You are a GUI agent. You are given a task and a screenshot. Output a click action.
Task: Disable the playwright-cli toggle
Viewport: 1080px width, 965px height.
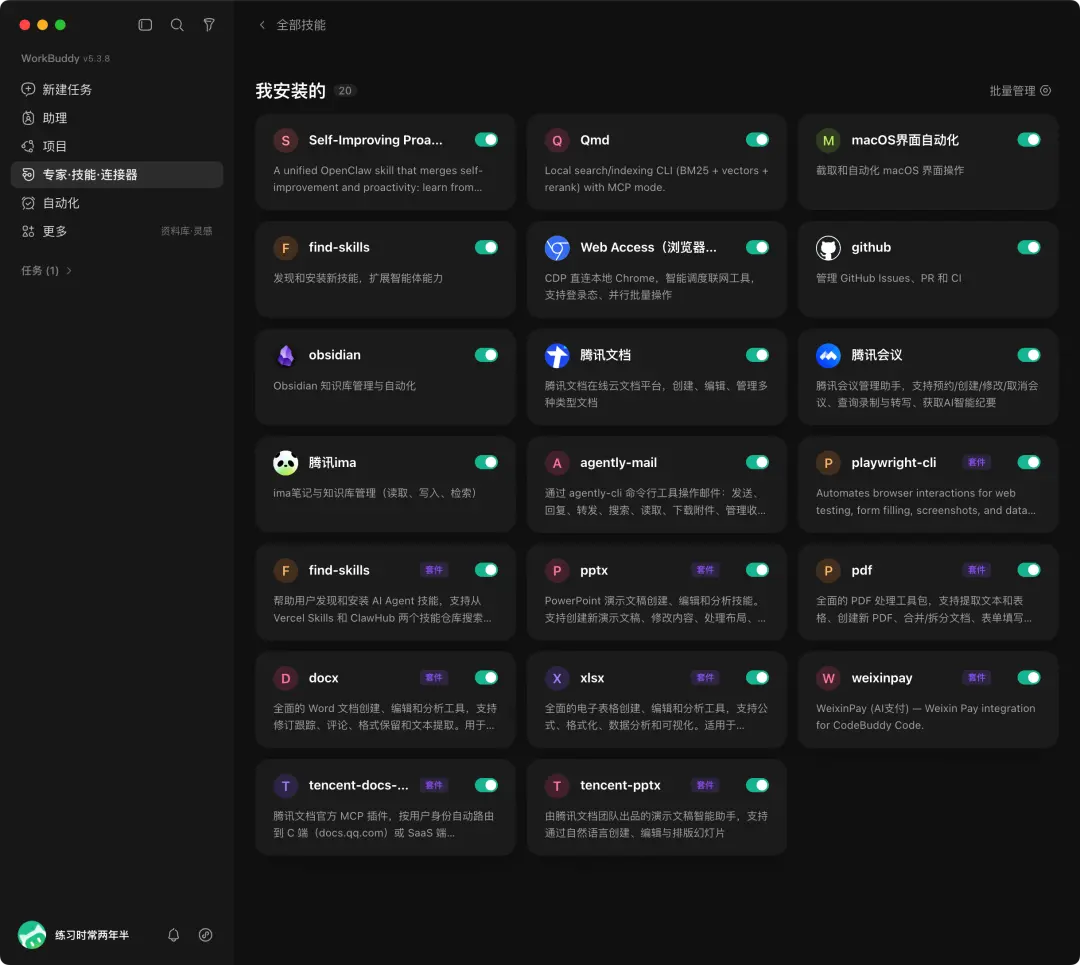click(1028, 462)
